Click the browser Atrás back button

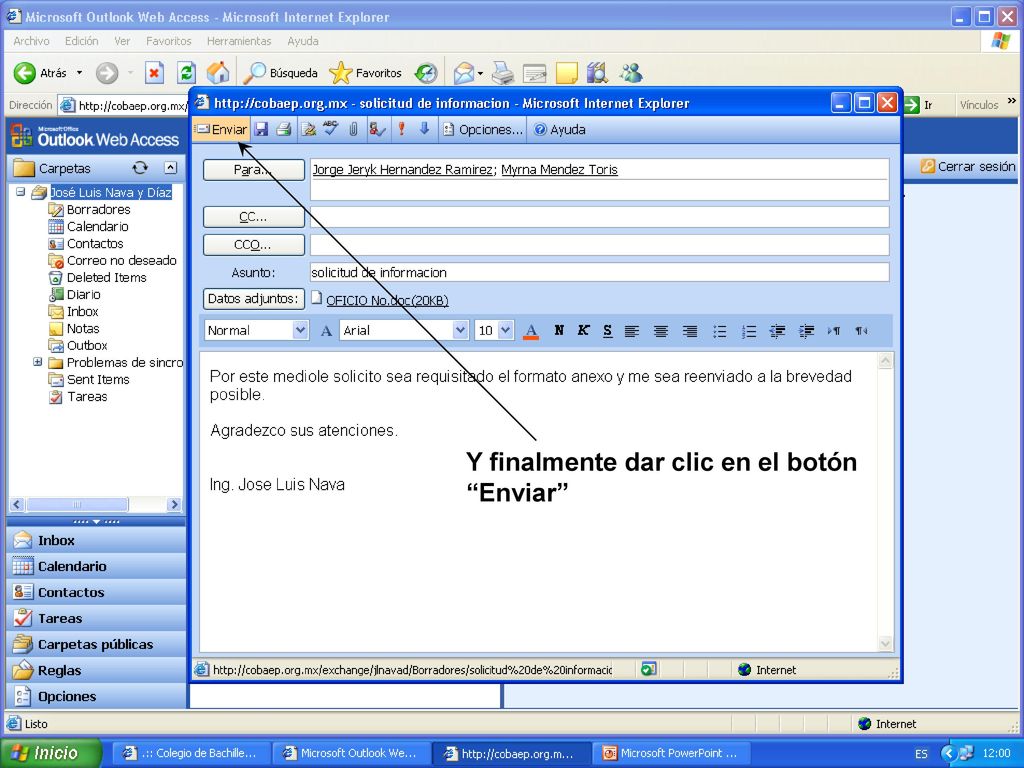click(40, 73)
